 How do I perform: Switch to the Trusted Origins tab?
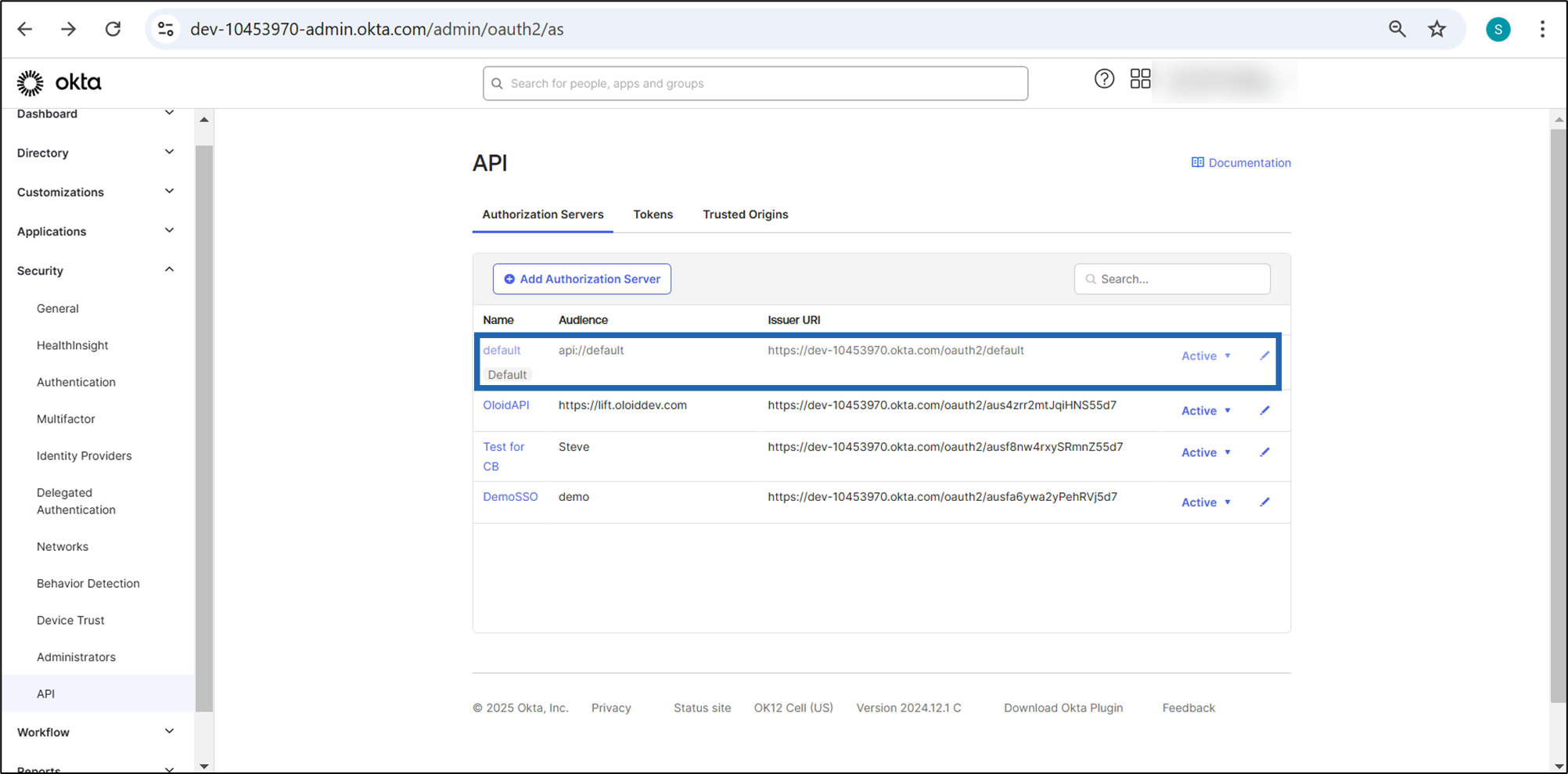745,214
